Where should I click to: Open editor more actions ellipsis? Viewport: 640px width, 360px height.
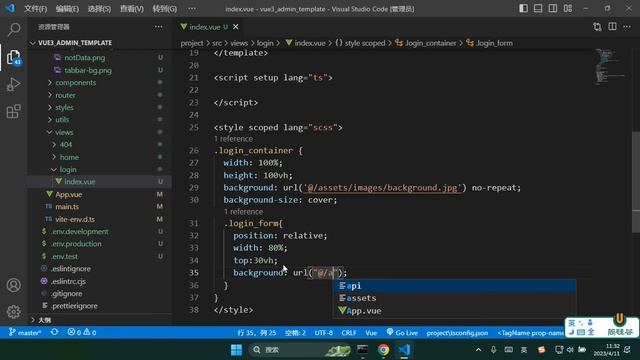coord(627,27)
